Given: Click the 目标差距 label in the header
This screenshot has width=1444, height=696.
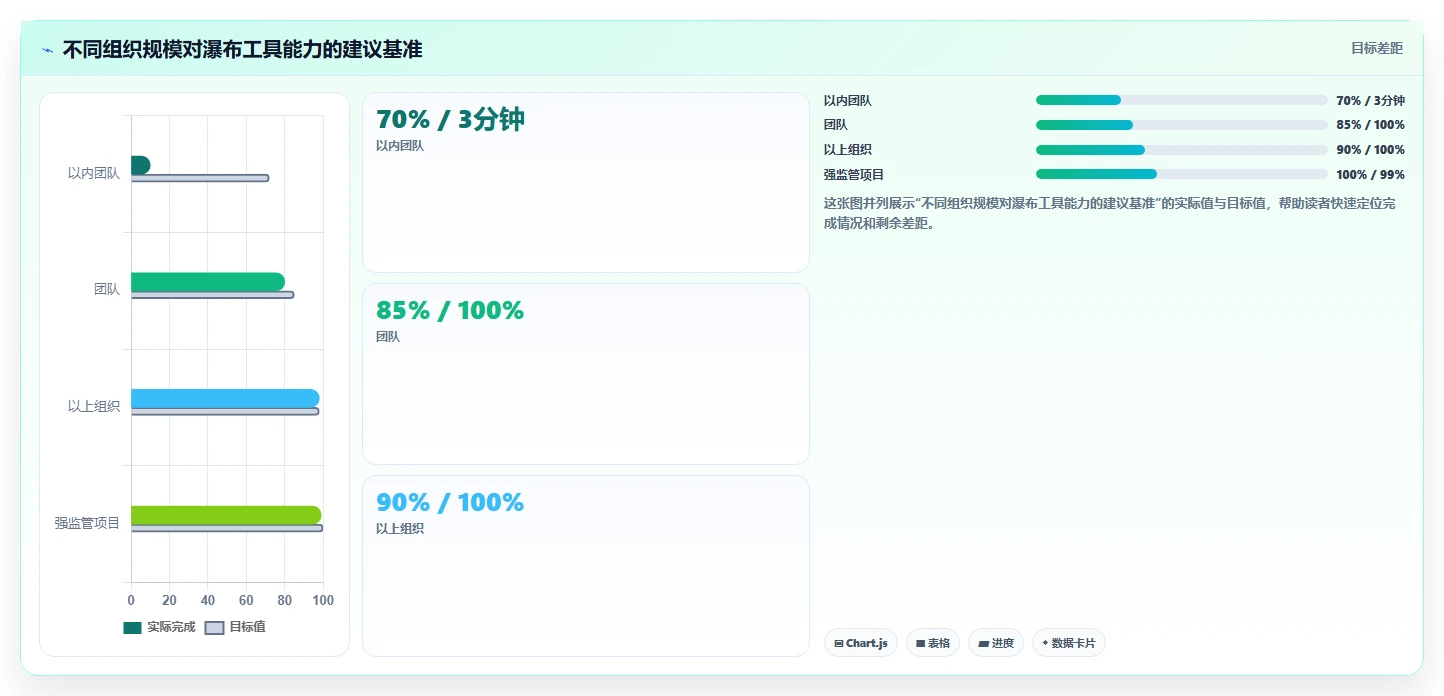Looking at the screenshot, I should (1377, 48).
